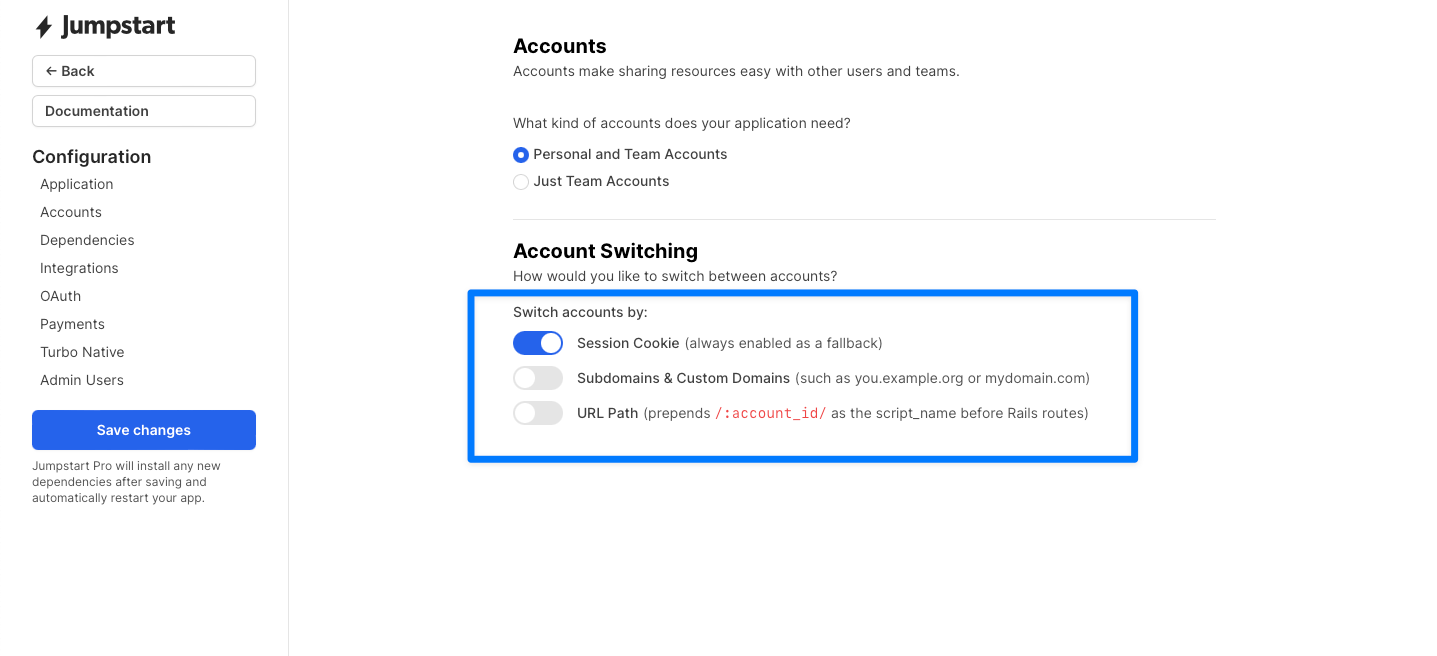Open Turbo Native settings

click(x=82, y=352)
